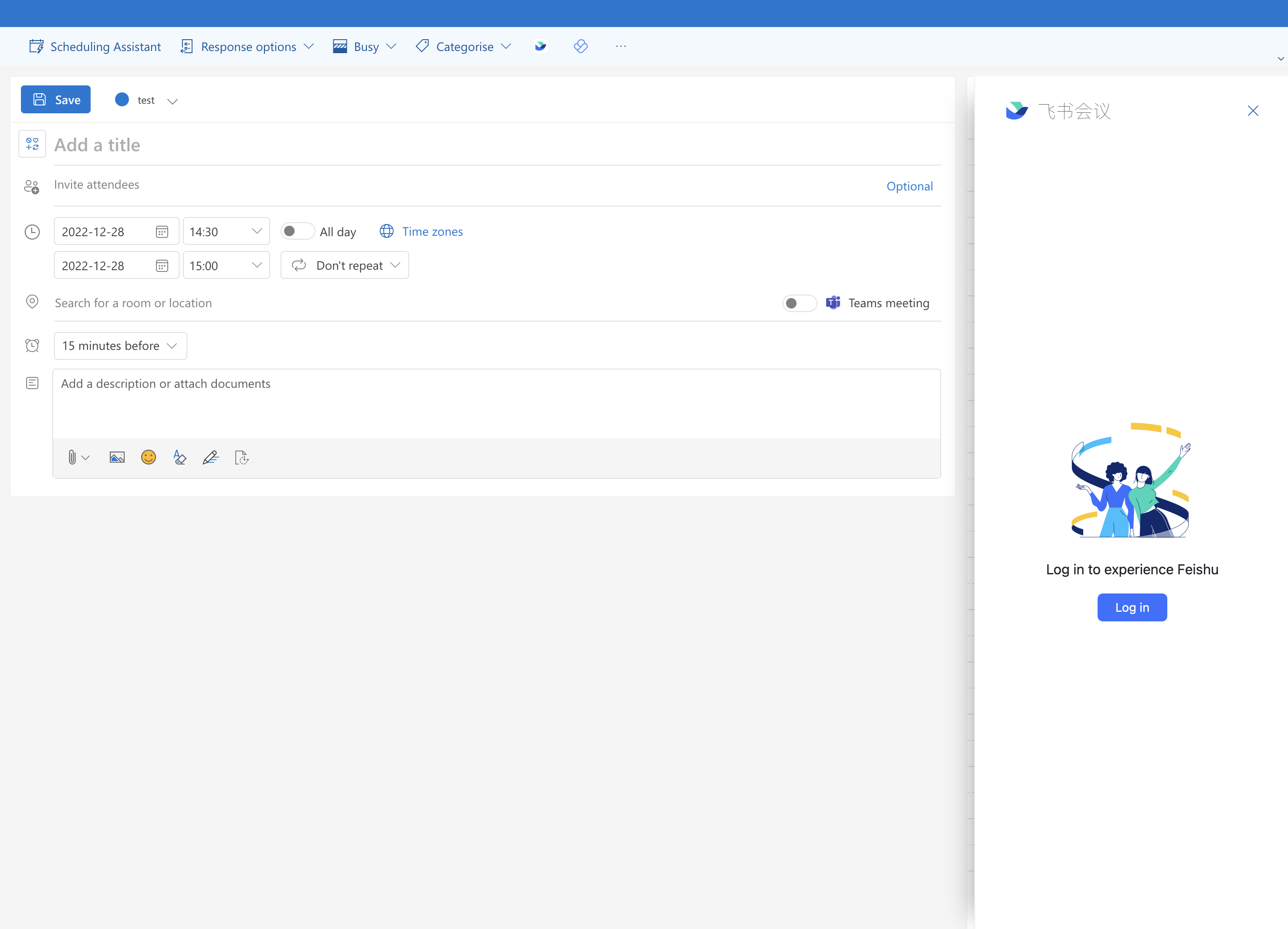Click Log in to experience Feishu
Image resolution: width=1288 pixels, height=929 pixels.
pyautogui.click(x=1132, y=607)
